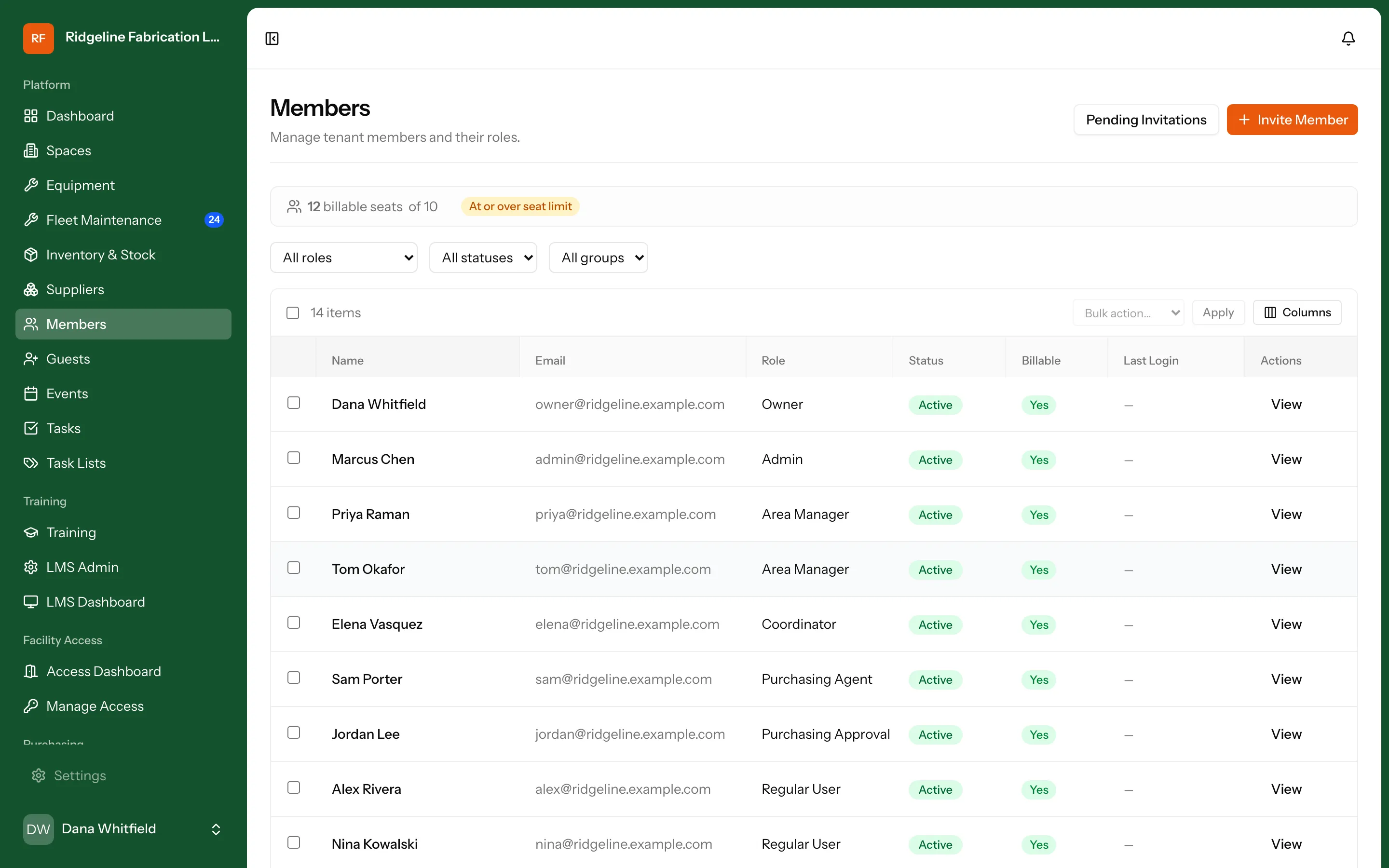Viewport: 1389px width, 868px height.
Task: Click the Pending Invitations button
Action: [1146, 120]
